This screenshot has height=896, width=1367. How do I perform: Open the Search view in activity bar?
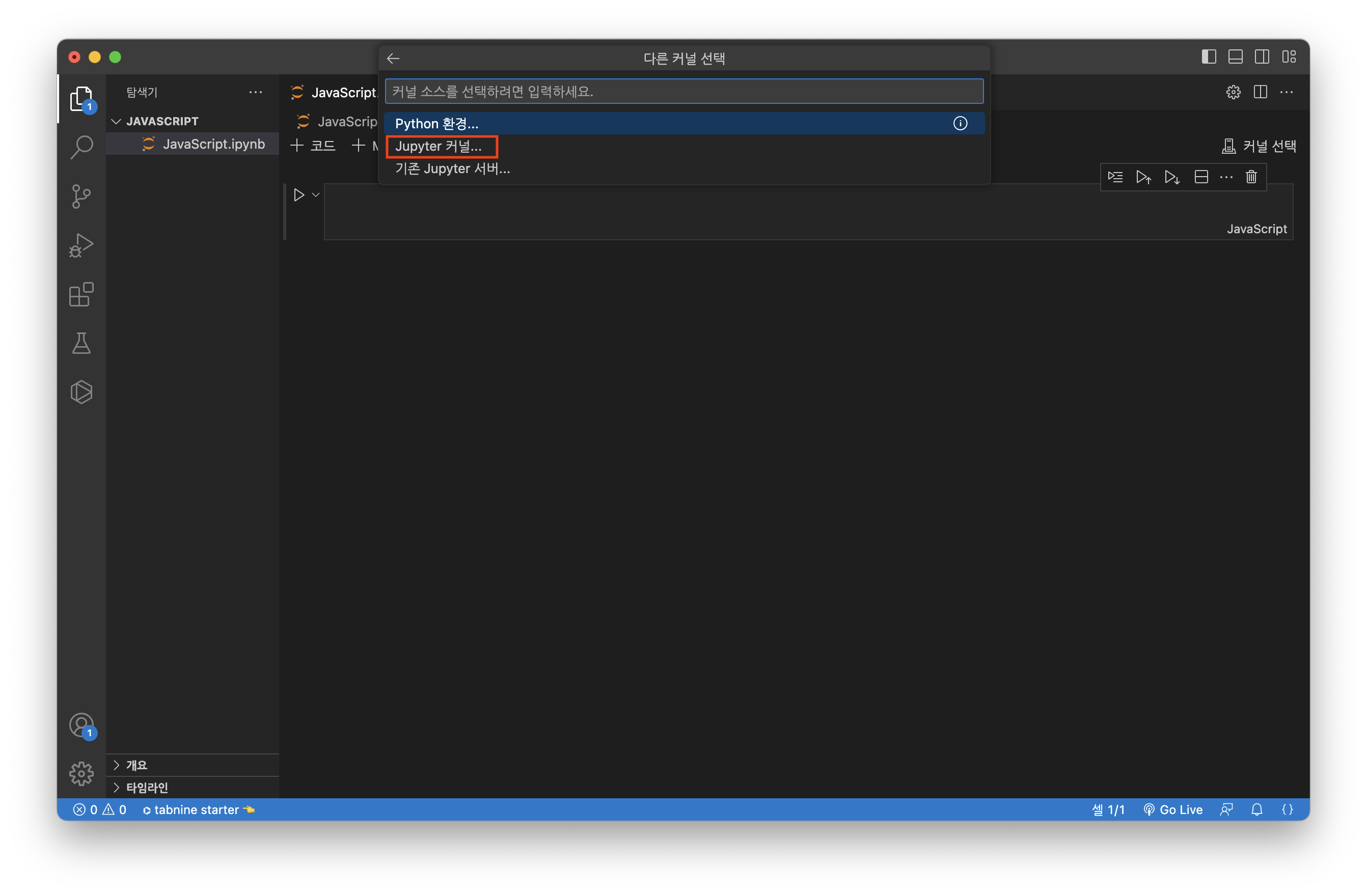click(81, 148)
